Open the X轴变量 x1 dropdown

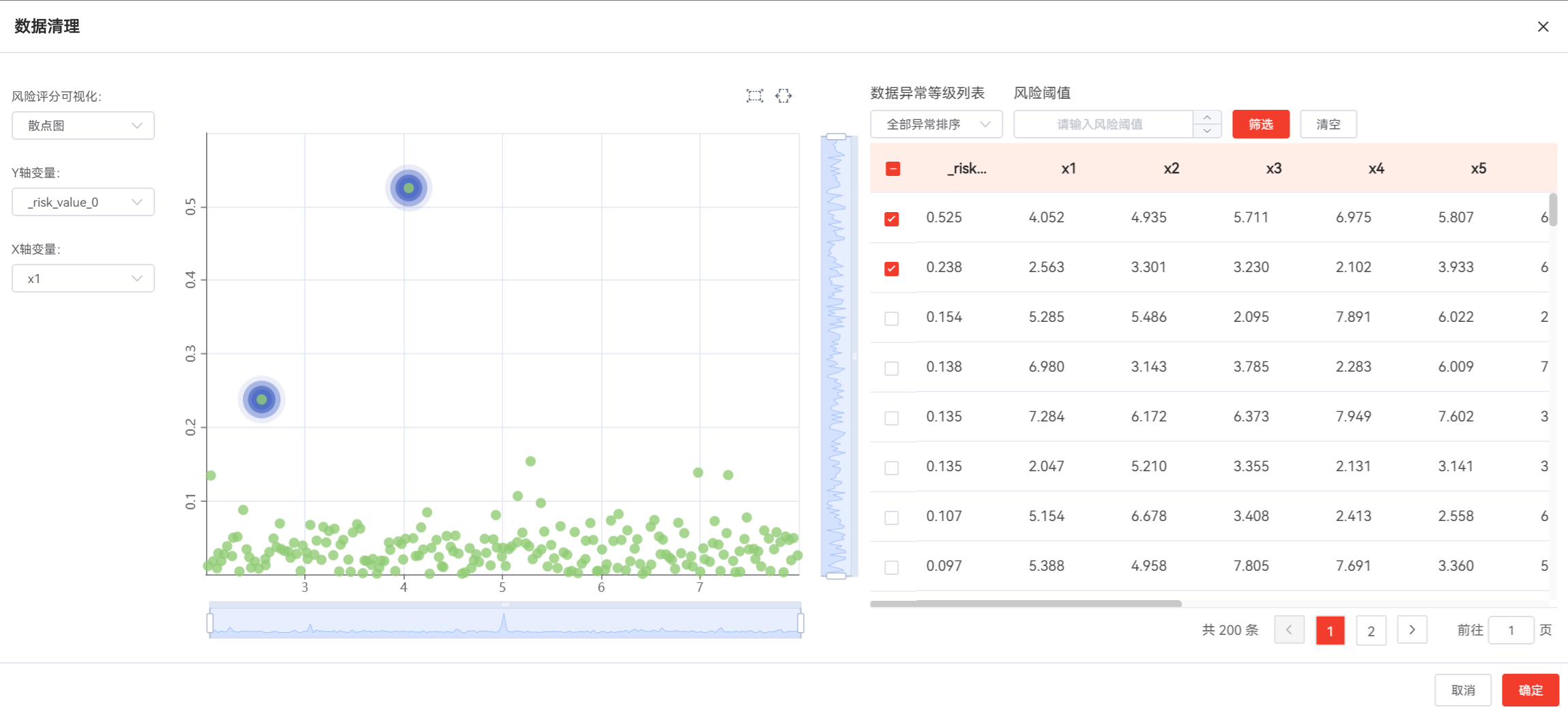83,278
